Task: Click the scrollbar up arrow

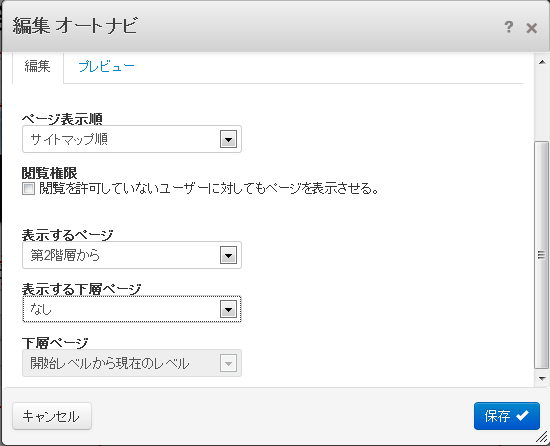Action: (542, 62)
